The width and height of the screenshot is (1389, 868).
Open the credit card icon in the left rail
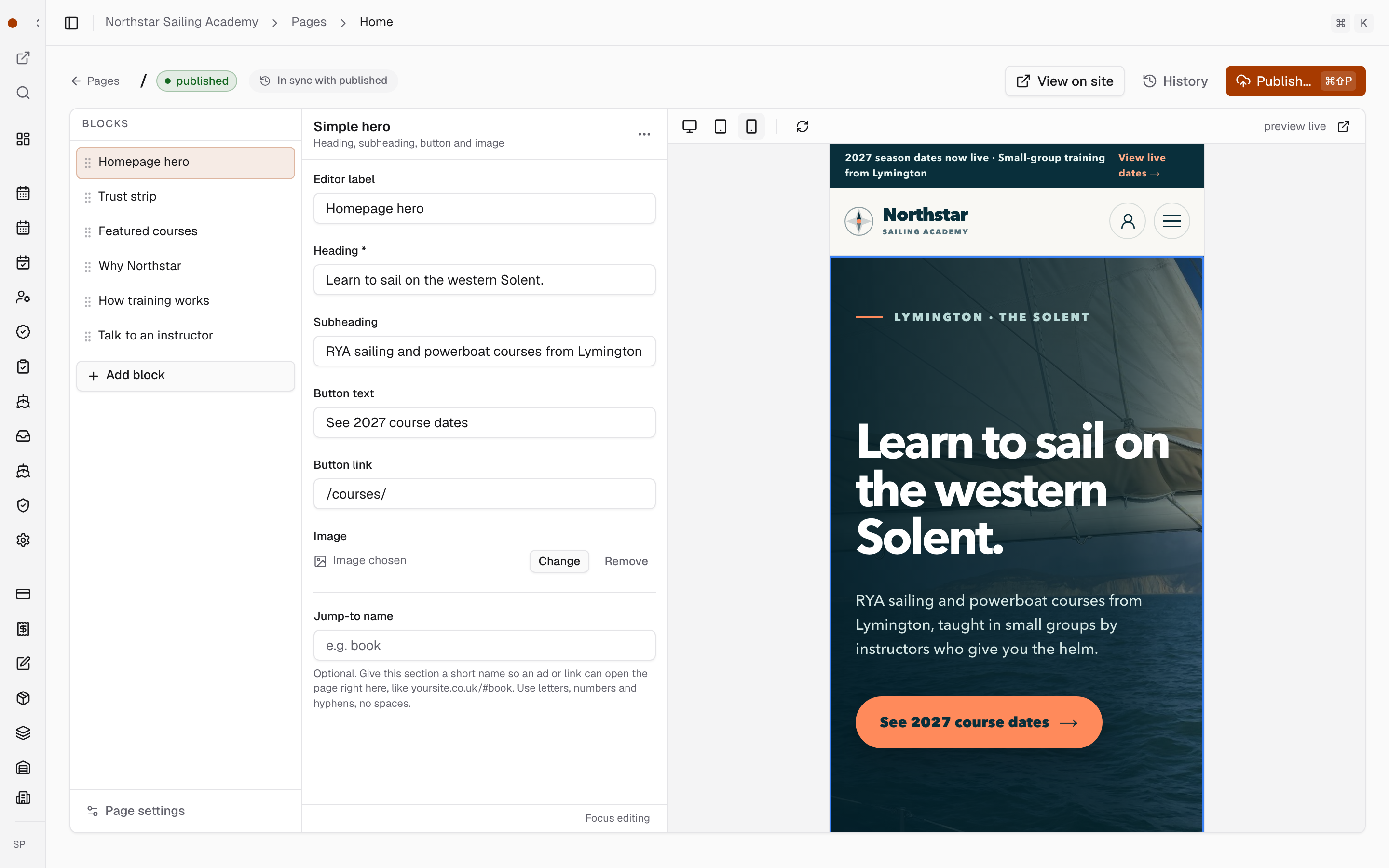23,594
